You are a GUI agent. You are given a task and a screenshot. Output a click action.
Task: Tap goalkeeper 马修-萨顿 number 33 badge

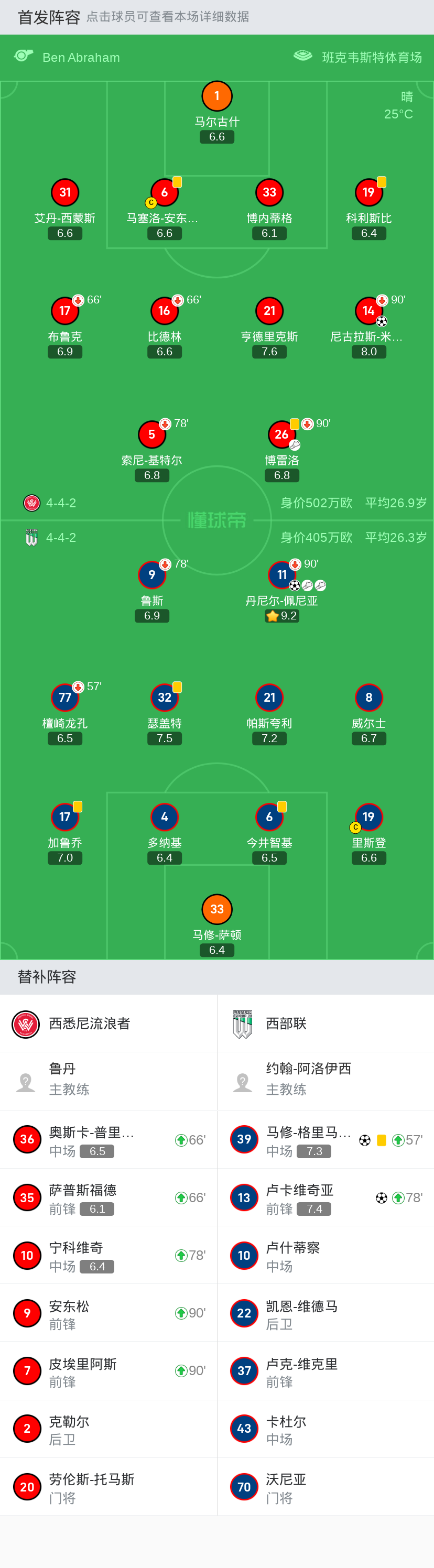click(x=216, y=909)
